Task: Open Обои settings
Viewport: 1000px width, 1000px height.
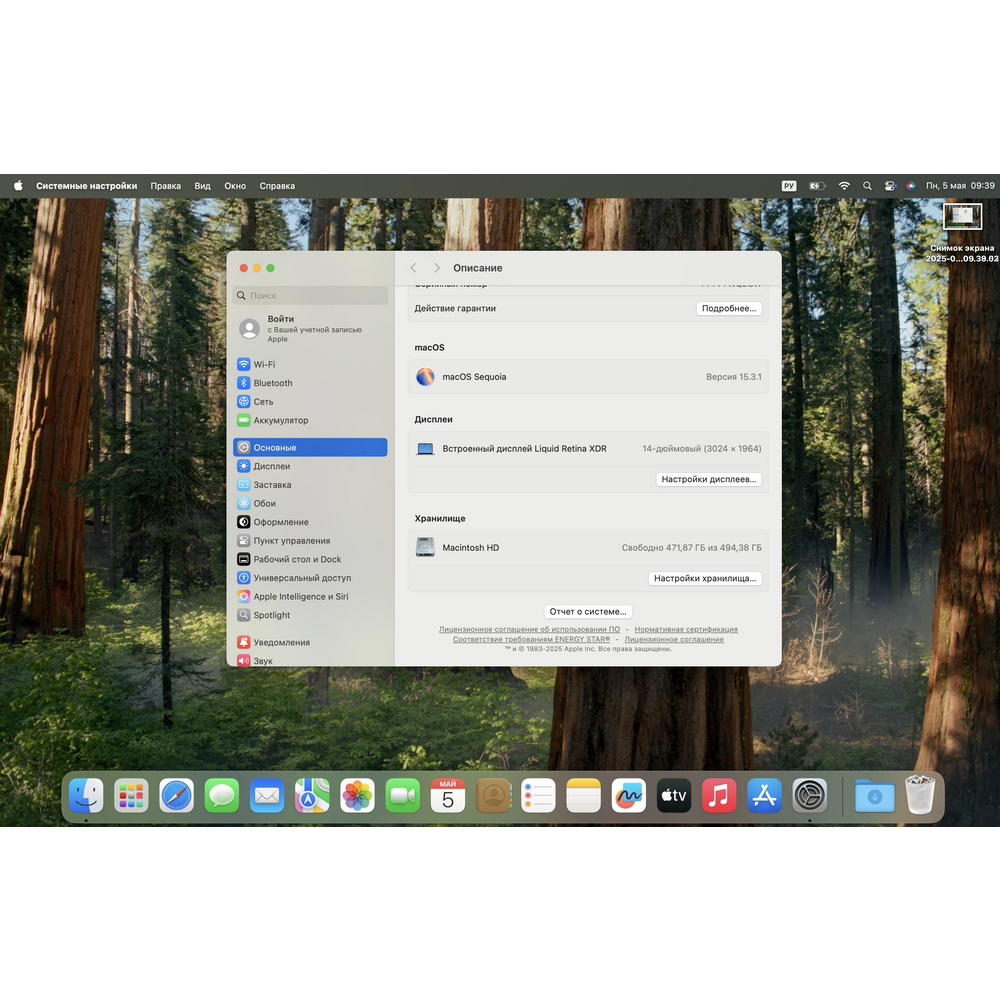Action: coord(310,503)
